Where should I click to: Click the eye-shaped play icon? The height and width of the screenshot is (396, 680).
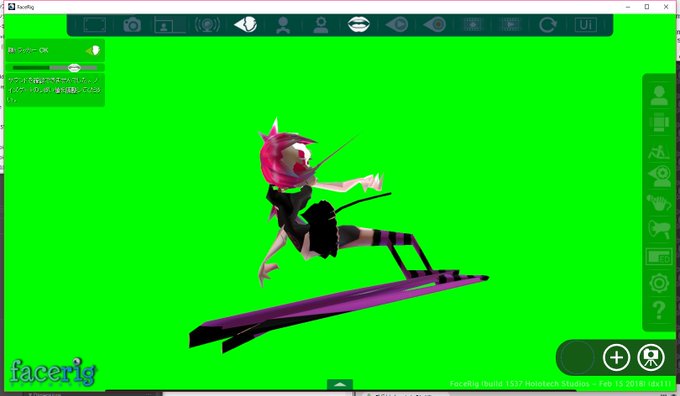(397, 24)
